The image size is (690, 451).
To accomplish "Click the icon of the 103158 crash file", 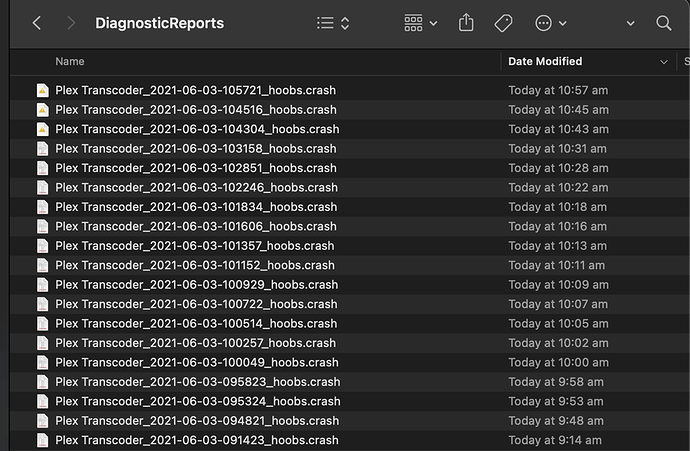I will click(x=42, y=149).
